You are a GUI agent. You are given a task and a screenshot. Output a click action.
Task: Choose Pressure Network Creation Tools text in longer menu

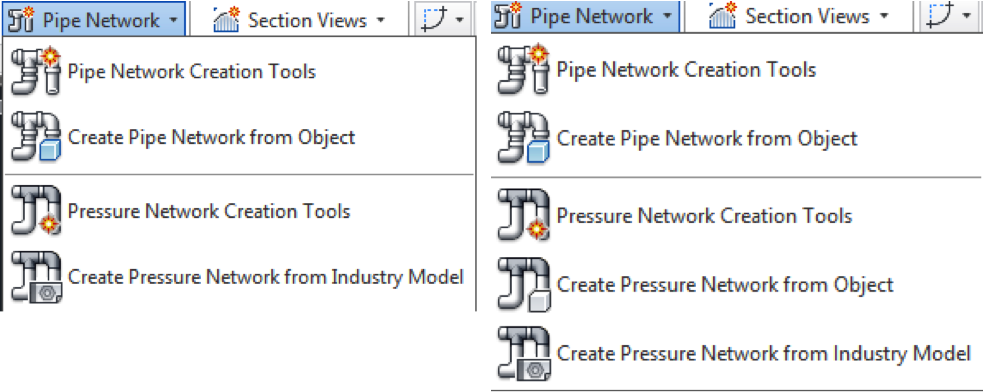(704, 216)
